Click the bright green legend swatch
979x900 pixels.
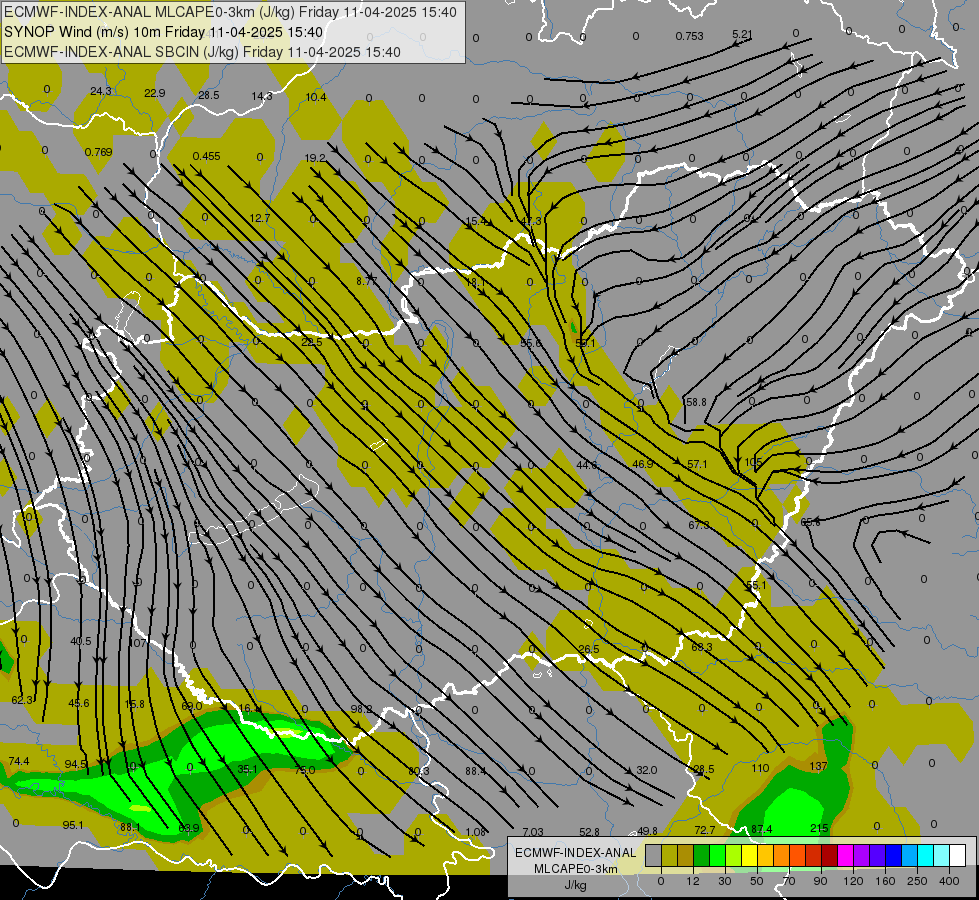717,855
